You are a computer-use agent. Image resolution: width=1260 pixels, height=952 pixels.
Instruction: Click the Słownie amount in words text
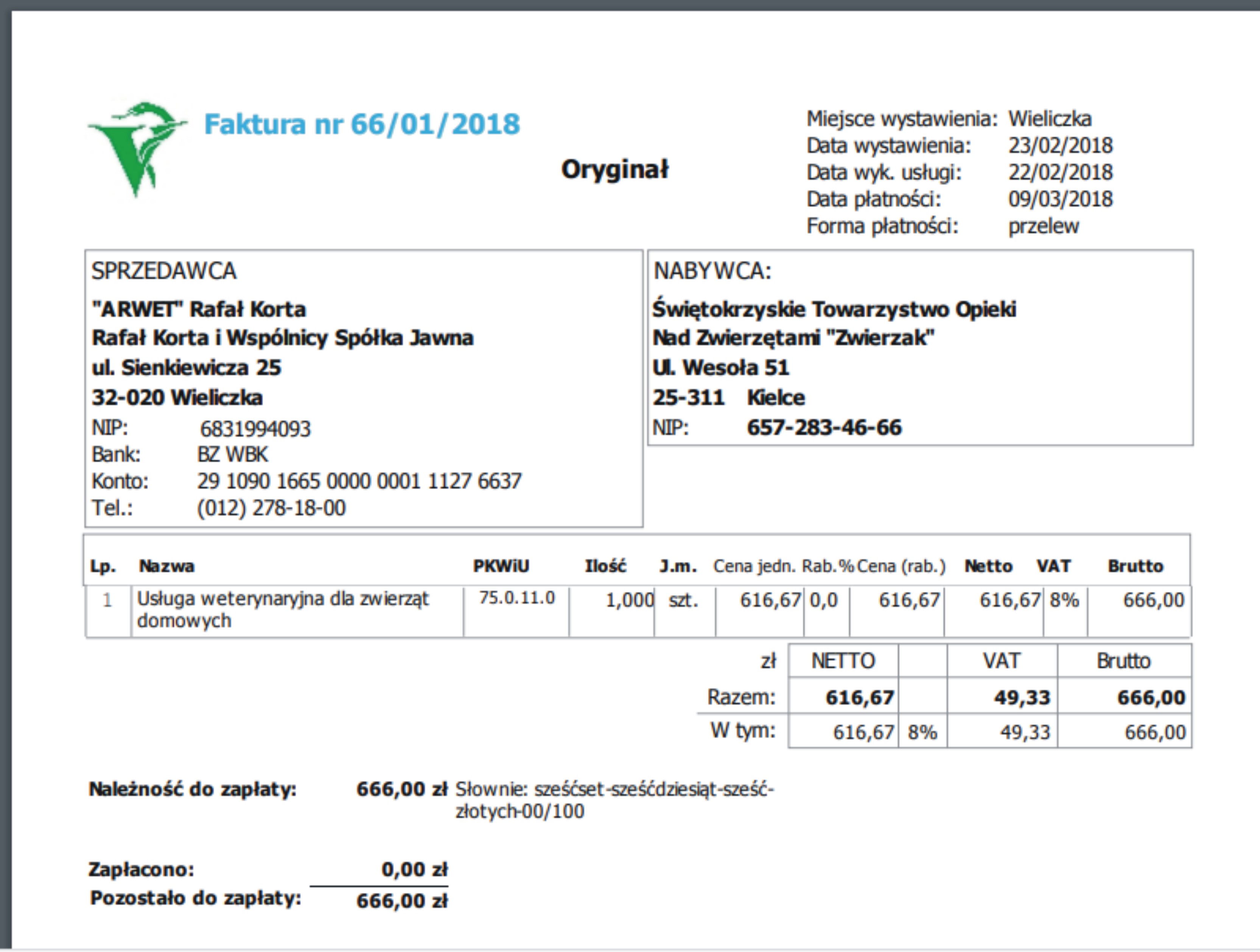coord(614,800)
